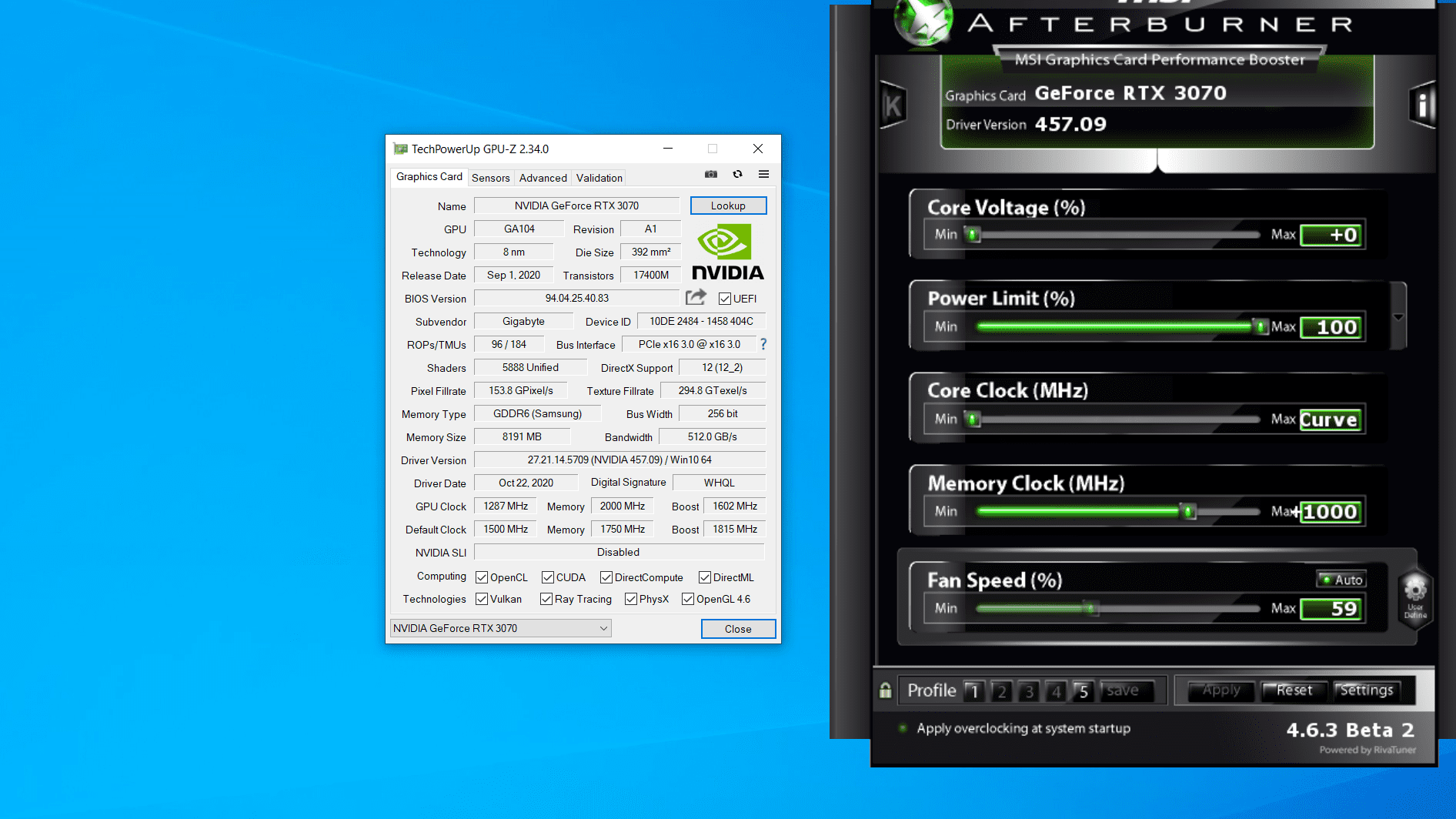Expand the Power Limit side arrow

click(x=1398, y=316)
